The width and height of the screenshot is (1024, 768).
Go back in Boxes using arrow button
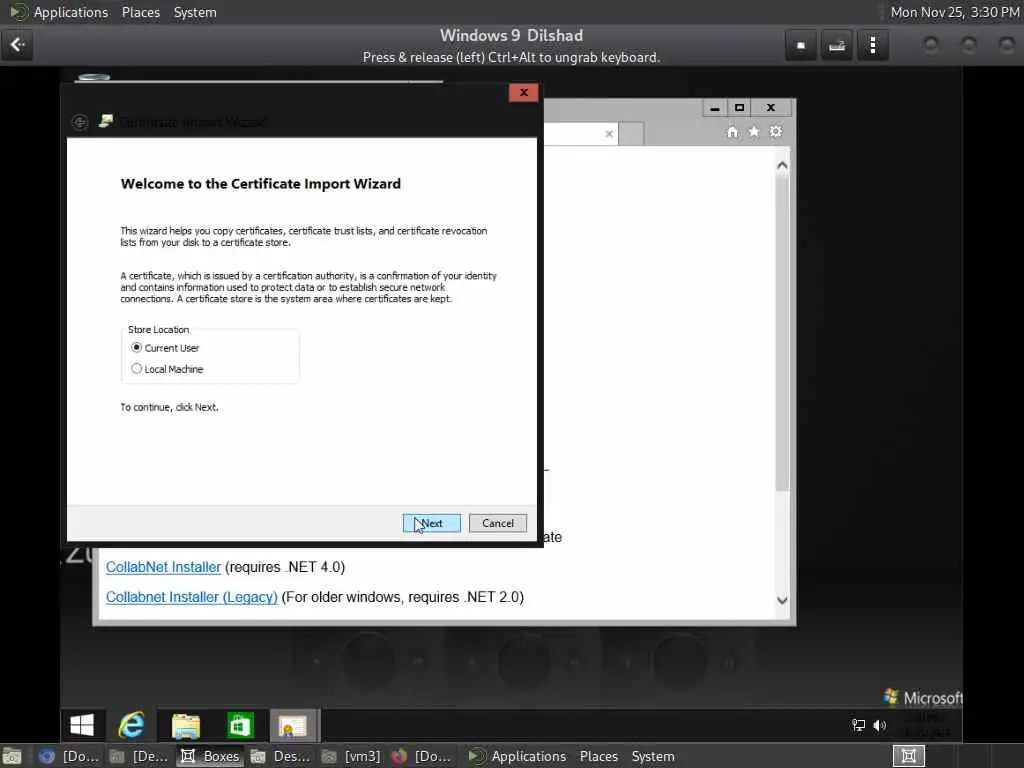tap(17, 45)
